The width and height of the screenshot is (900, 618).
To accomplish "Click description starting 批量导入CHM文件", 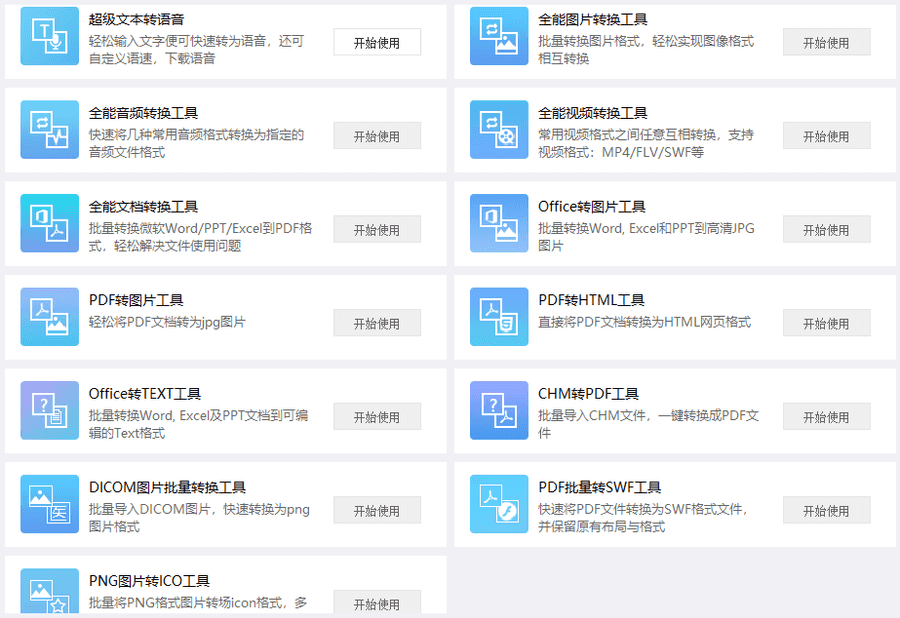I will (x=649, y=424).
